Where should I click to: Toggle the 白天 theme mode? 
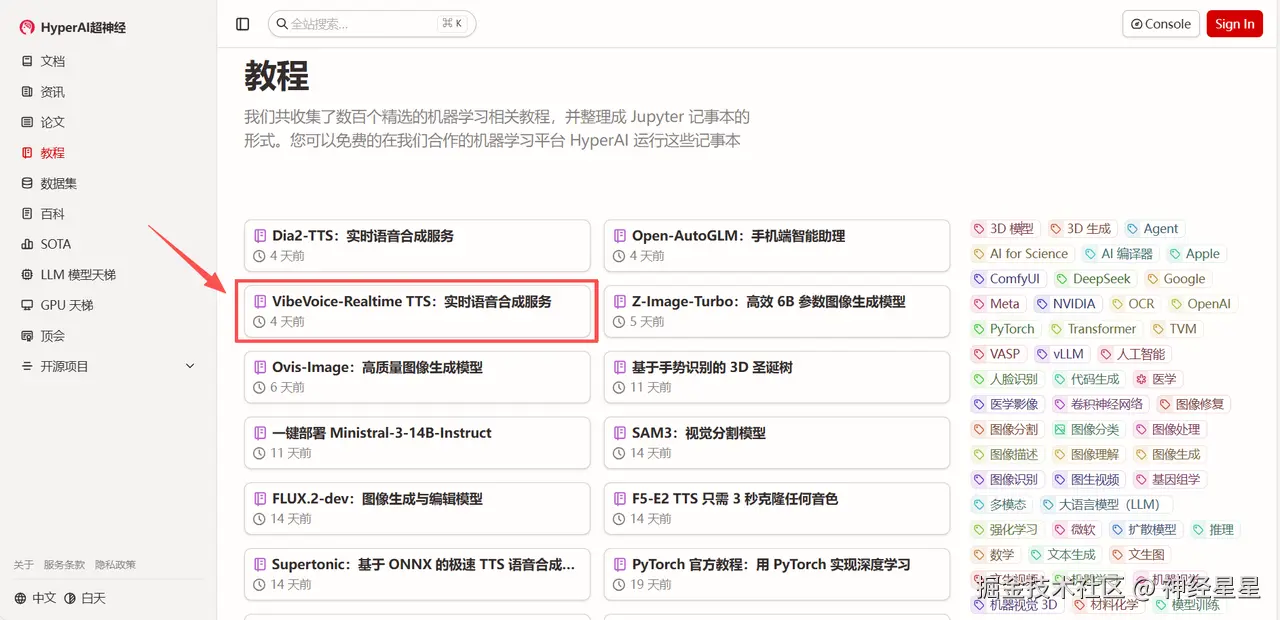(85, 598)
